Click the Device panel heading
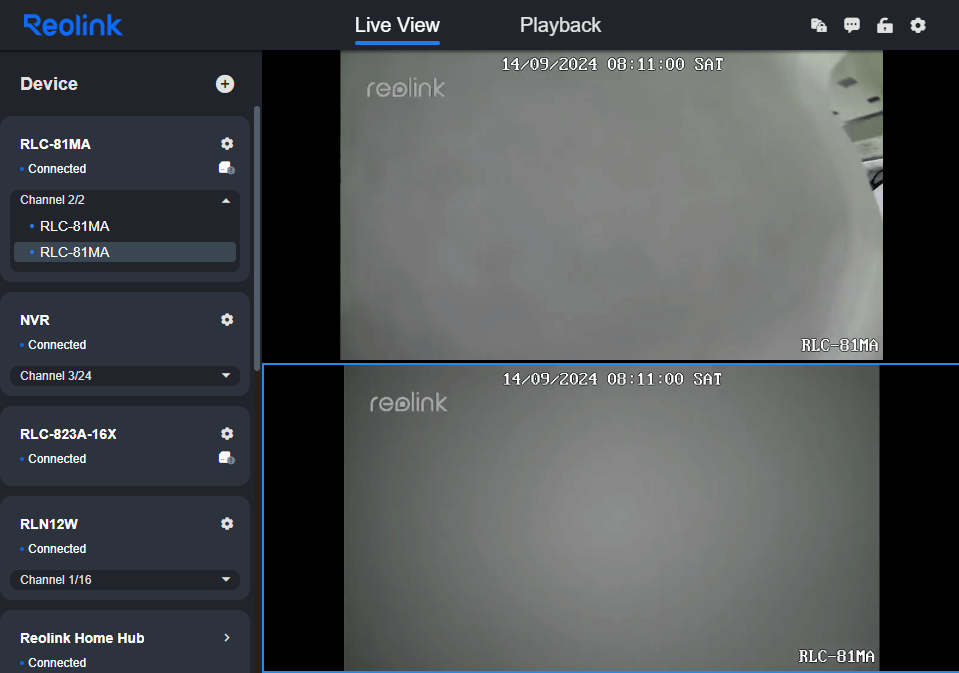This screenshot has width=959, height=673. (x=49, y=84)
